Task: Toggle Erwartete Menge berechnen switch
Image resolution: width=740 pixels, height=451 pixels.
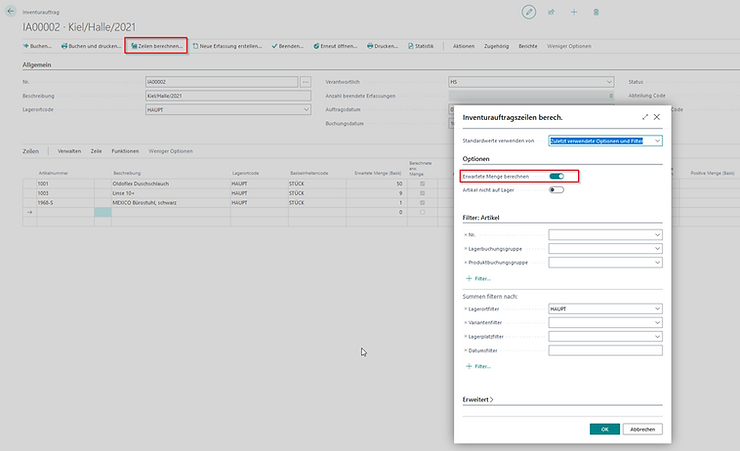Action: pyautogui.click(x=557, y=176)
